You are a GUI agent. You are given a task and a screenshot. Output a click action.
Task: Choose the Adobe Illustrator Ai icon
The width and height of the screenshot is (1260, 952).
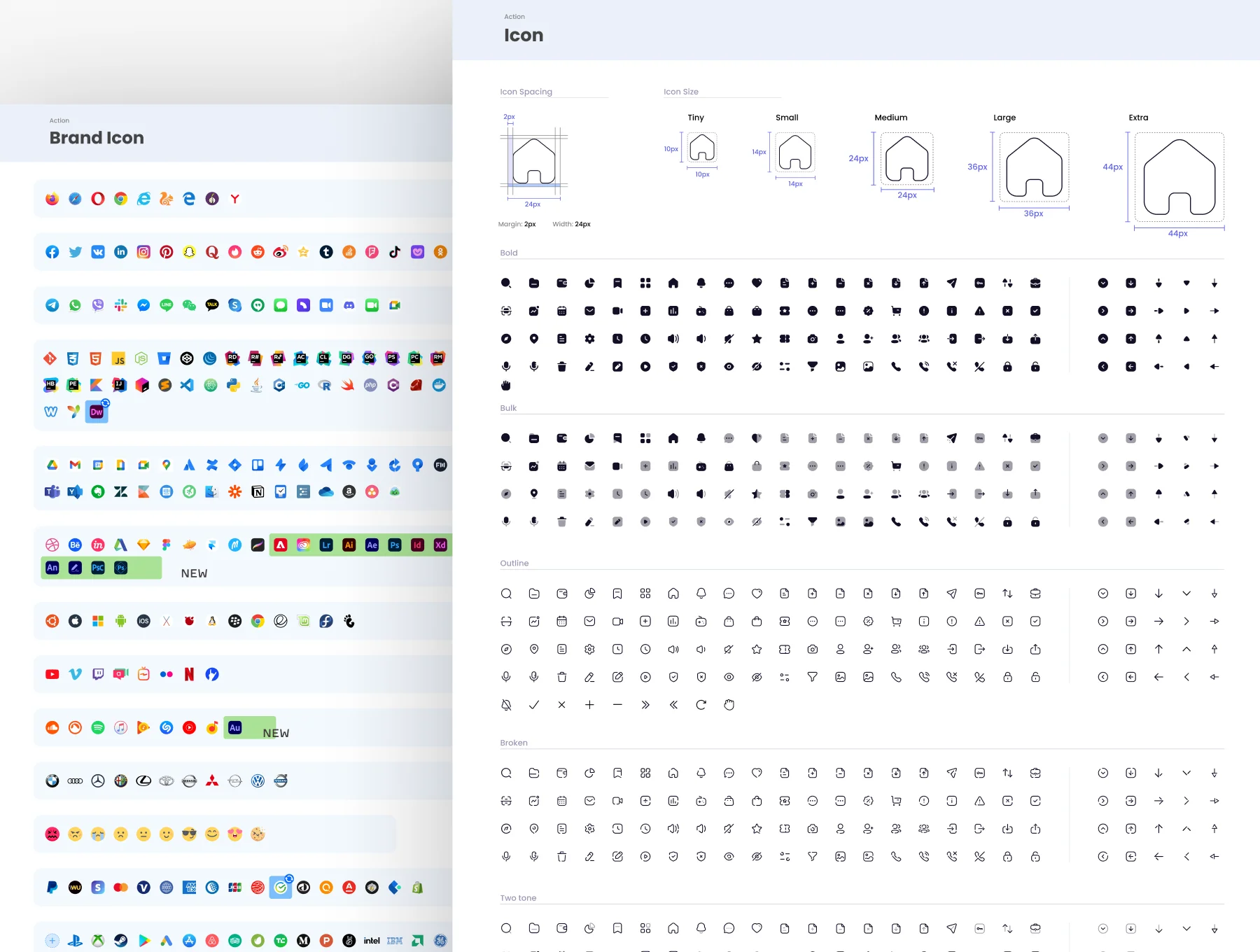point(349,545)
